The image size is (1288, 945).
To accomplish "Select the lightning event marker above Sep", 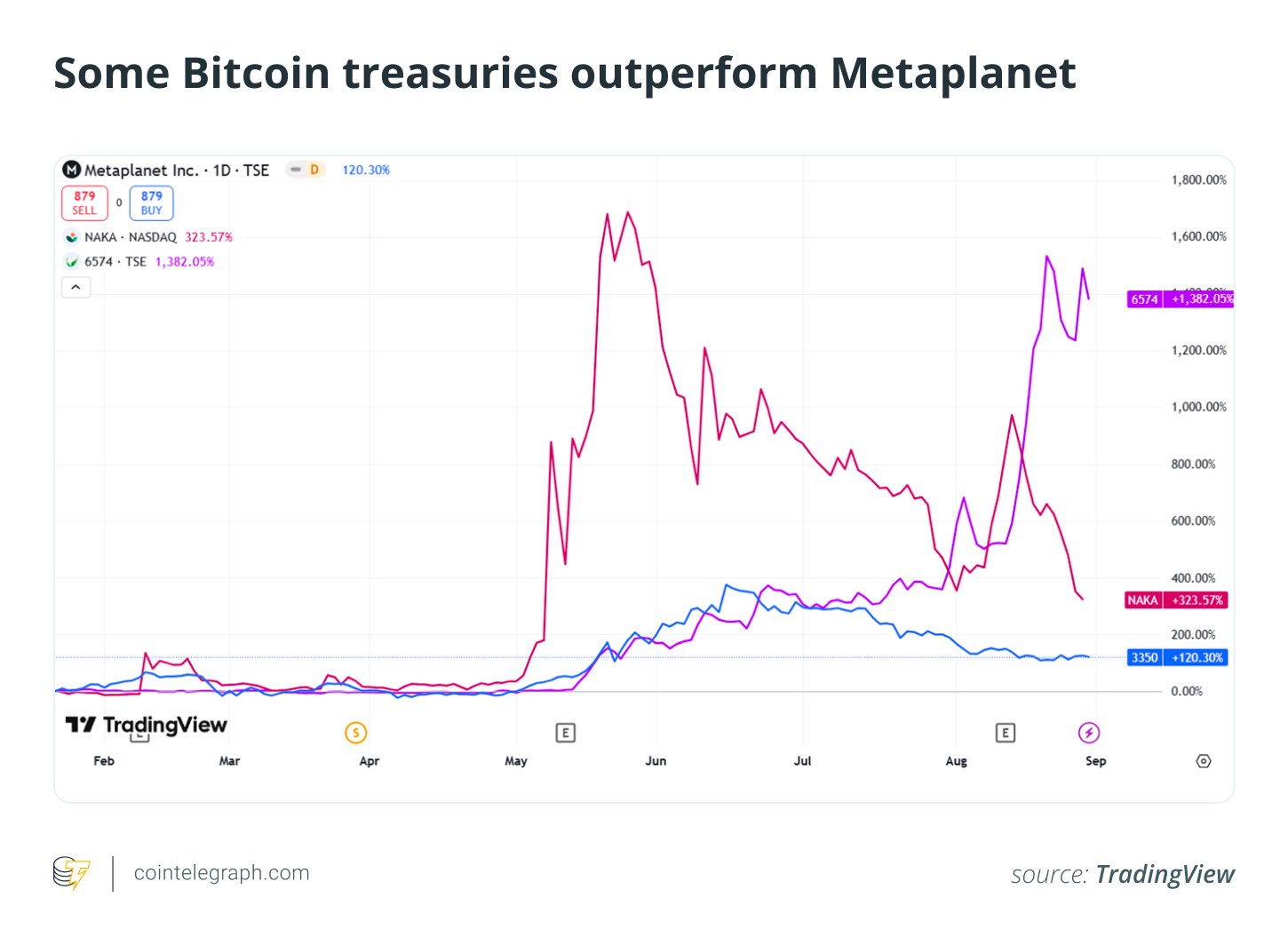I will (x=1090, y=733).
